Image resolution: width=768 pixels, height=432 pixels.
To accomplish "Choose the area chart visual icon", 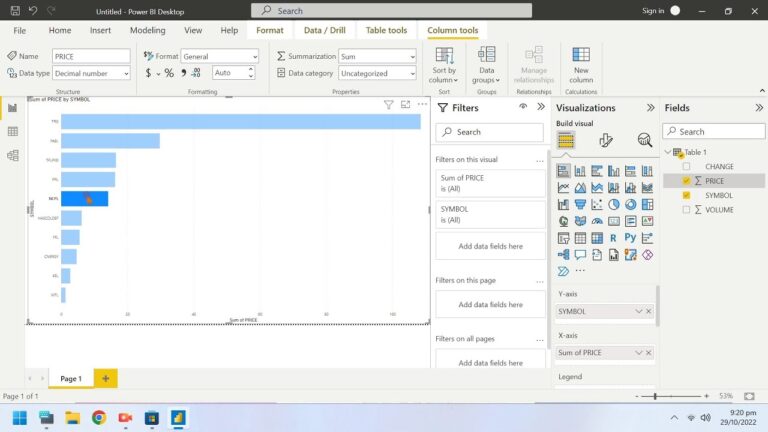I will click(580, 187).
